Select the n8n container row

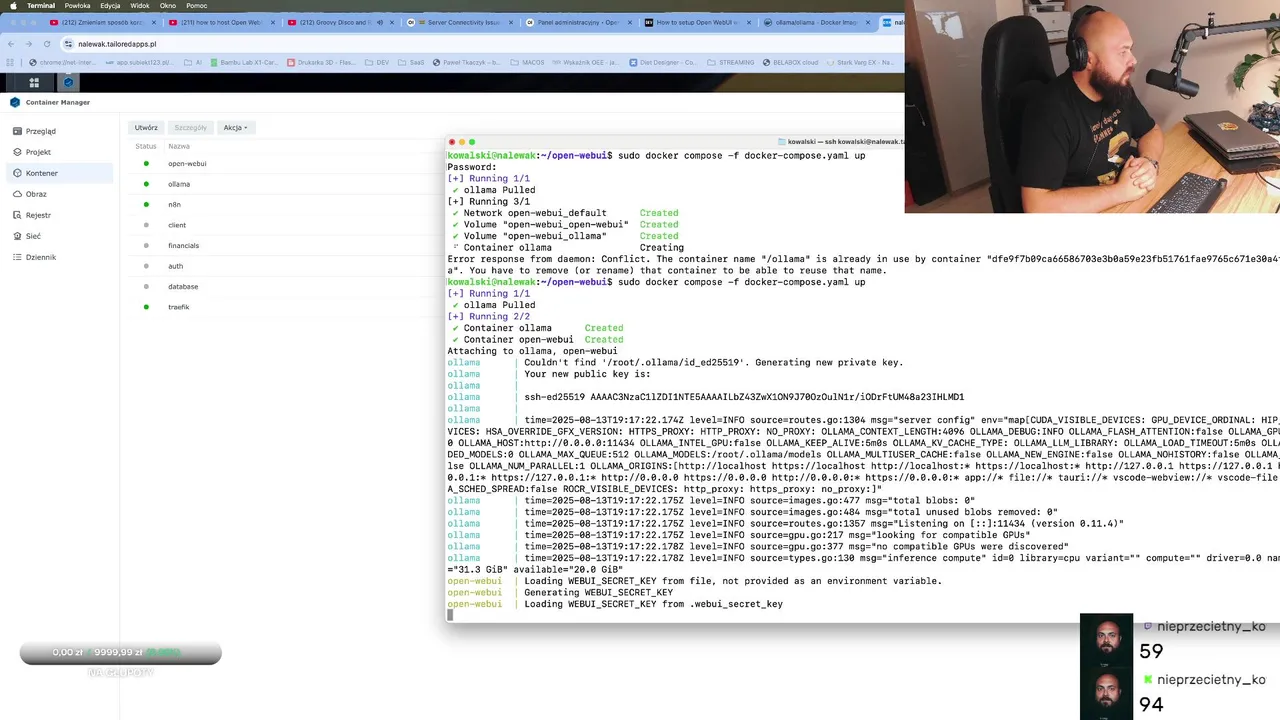(x=288, y=205)
